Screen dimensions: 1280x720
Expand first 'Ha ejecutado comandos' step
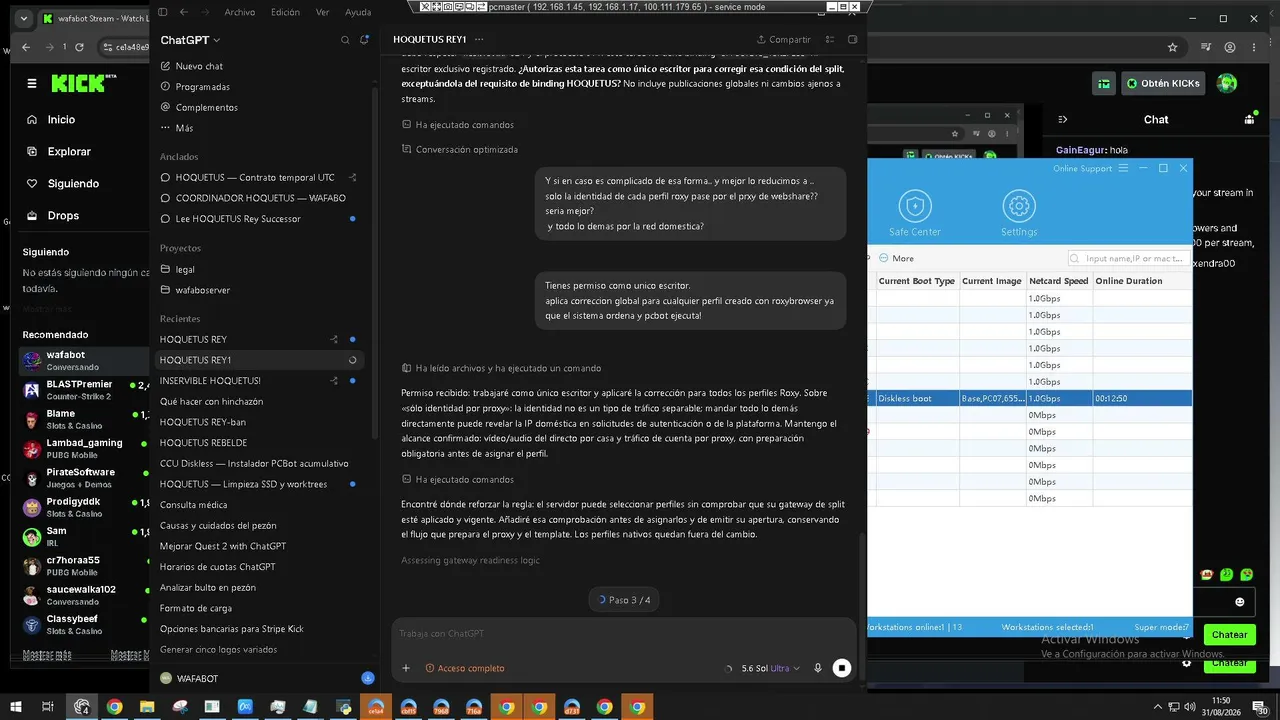(x=458, y=125)
